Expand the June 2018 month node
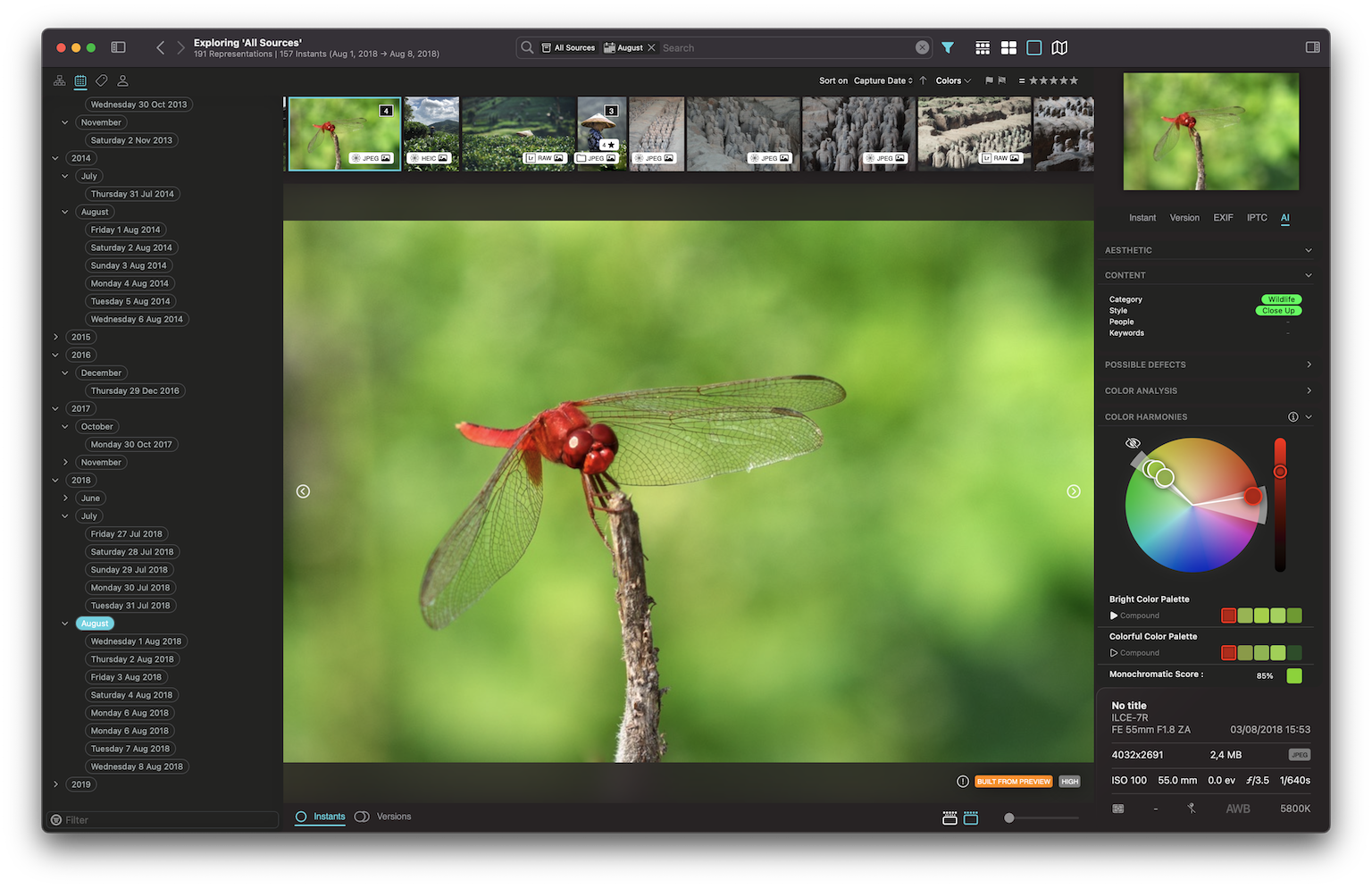This screenshot has height=888, width=1372. coord(64,498)
